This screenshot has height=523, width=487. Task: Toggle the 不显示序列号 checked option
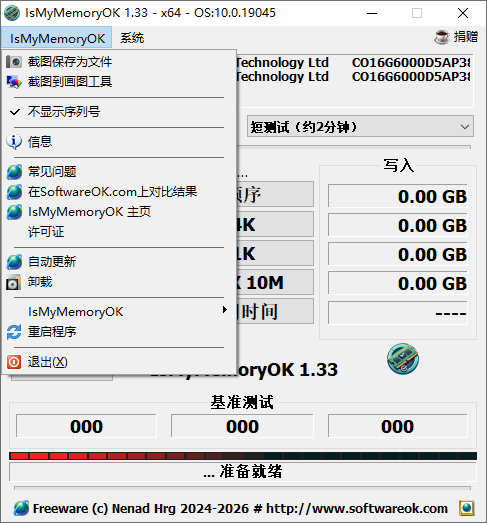click(x=119, y=112)
